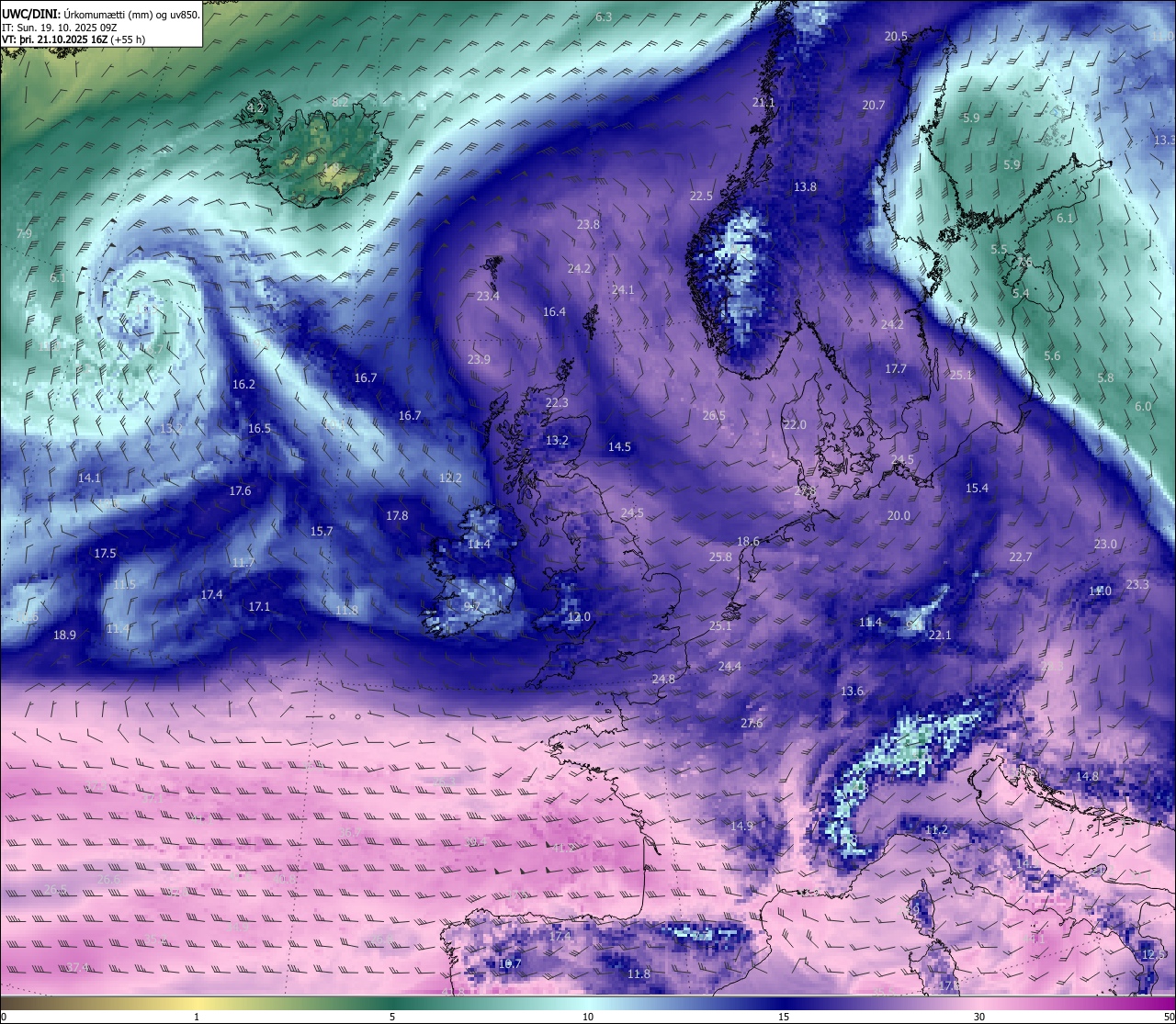This screenshot has height=1024, width=1176.
Task: Click the 6.3 value at the top of the map
Action: (x=604, y=17)
